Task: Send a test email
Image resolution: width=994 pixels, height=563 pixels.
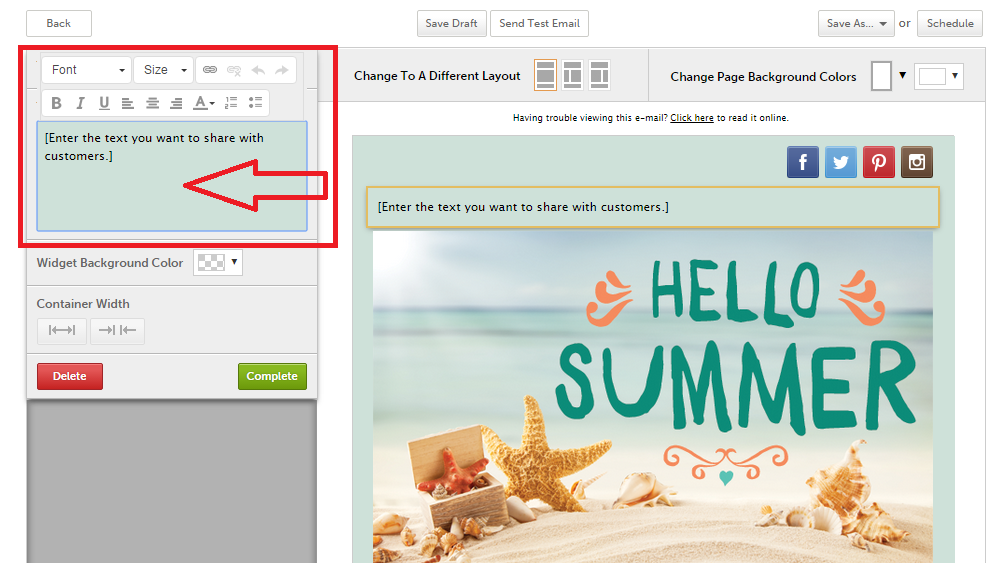Action: [x=539, y=23]
